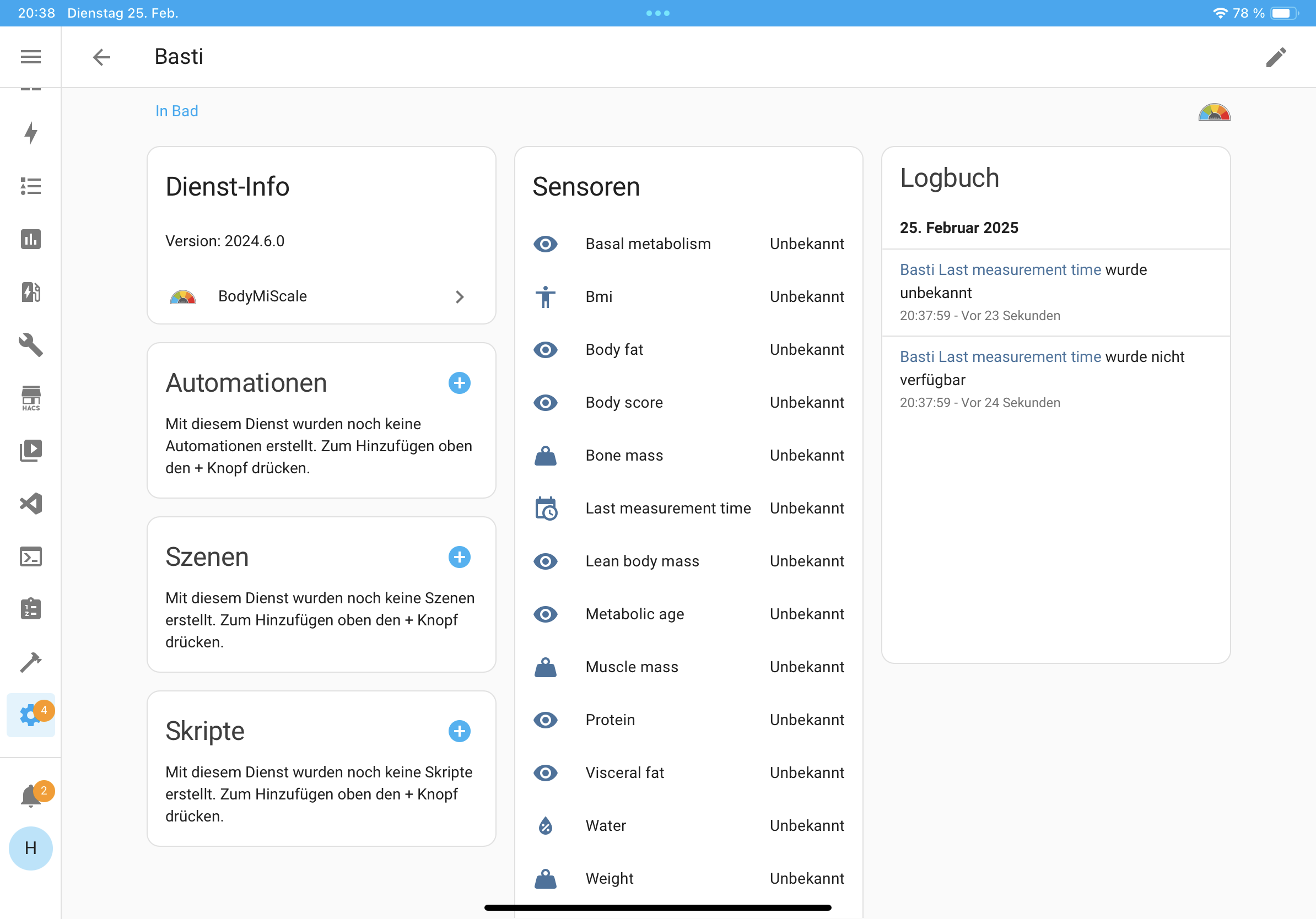The height and width of the screenshot is (919, 1316).
Task: Open the "In Bad" area link
Action: click(176, 111)
